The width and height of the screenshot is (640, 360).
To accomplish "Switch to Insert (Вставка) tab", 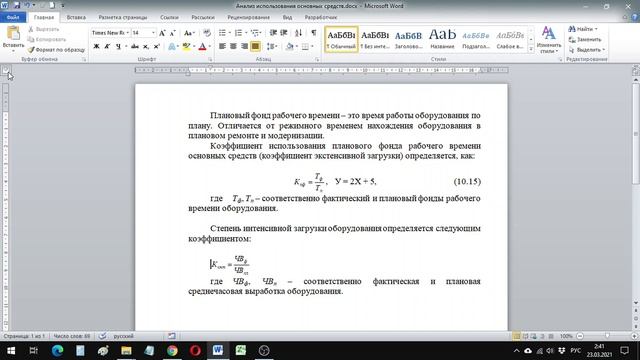I will tap(76, 18).
